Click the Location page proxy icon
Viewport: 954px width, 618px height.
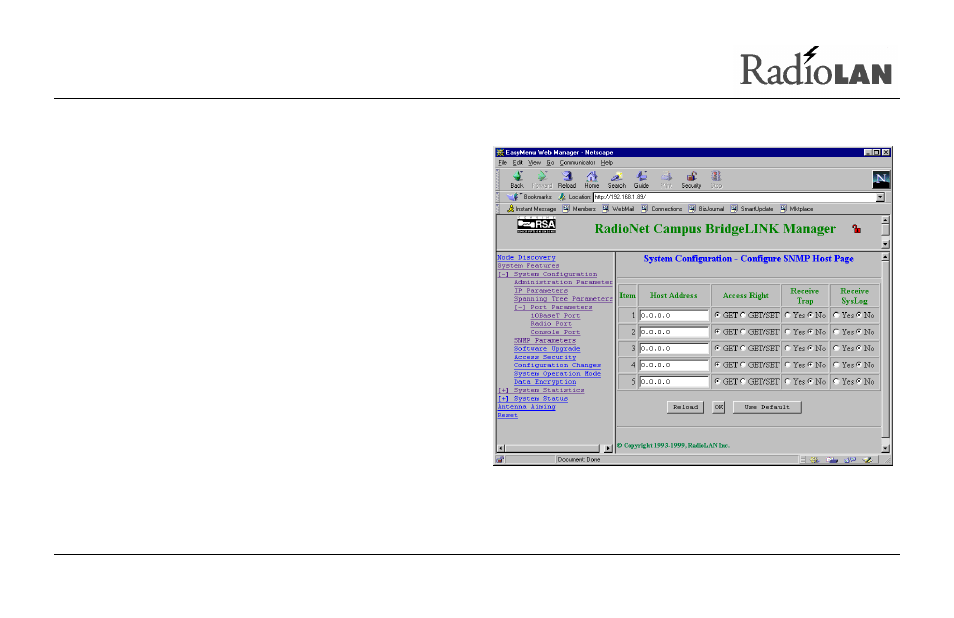point(562,197)
